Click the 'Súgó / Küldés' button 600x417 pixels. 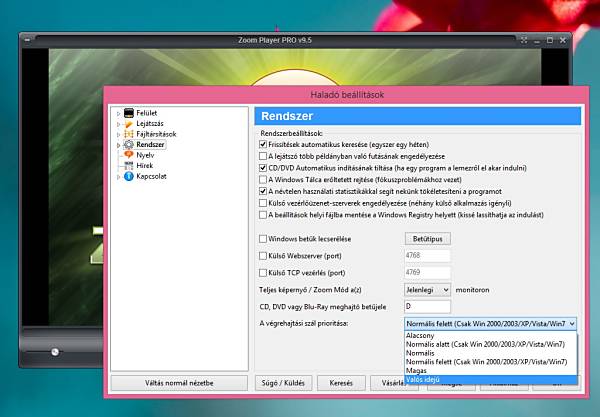[283, 383]
